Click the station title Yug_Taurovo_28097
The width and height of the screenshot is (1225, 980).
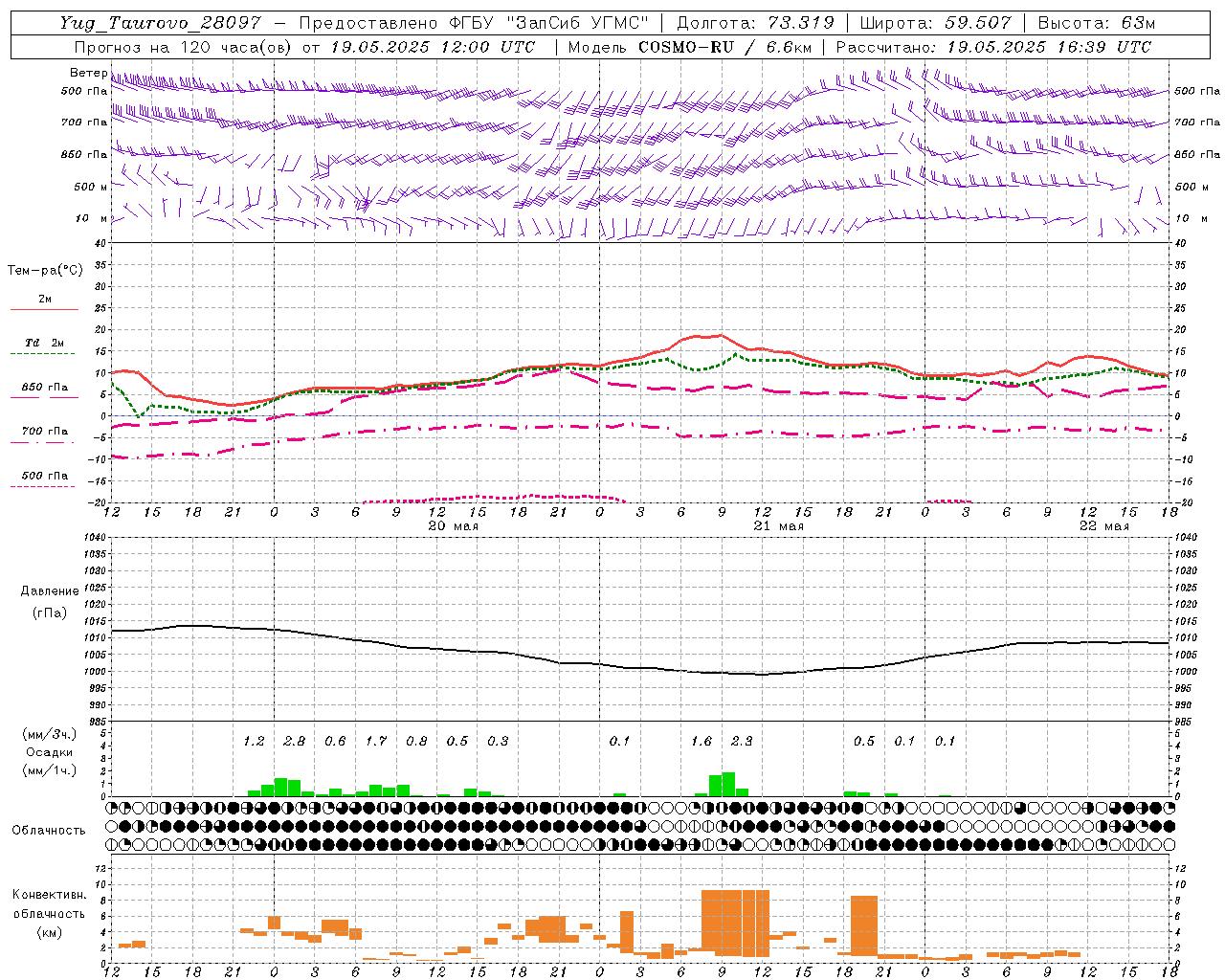tap(160, 23)
